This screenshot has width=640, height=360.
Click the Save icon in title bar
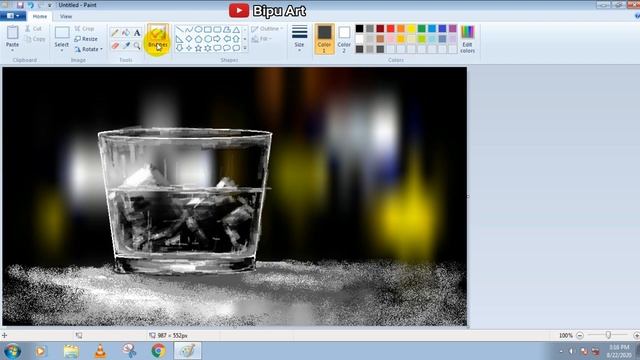pos(20,5)
